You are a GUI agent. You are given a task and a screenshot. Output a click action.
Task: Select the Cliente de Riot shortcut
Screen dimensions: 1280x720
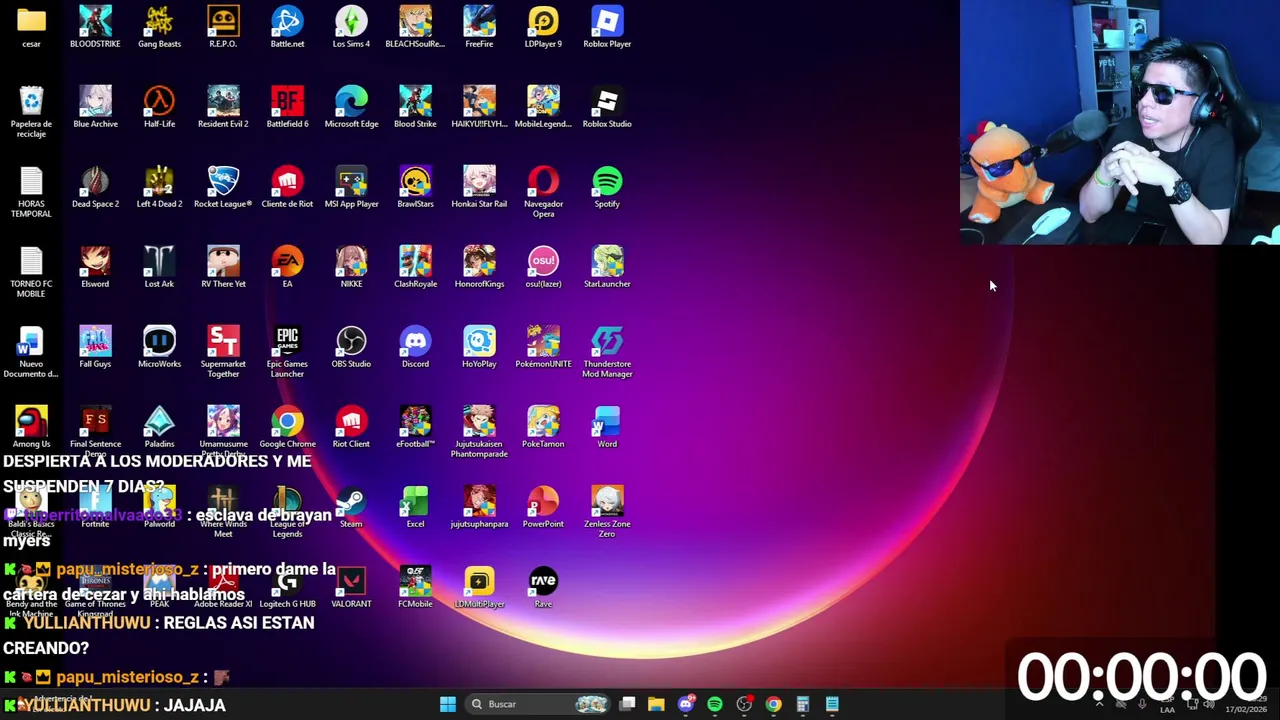pos(287,187)
